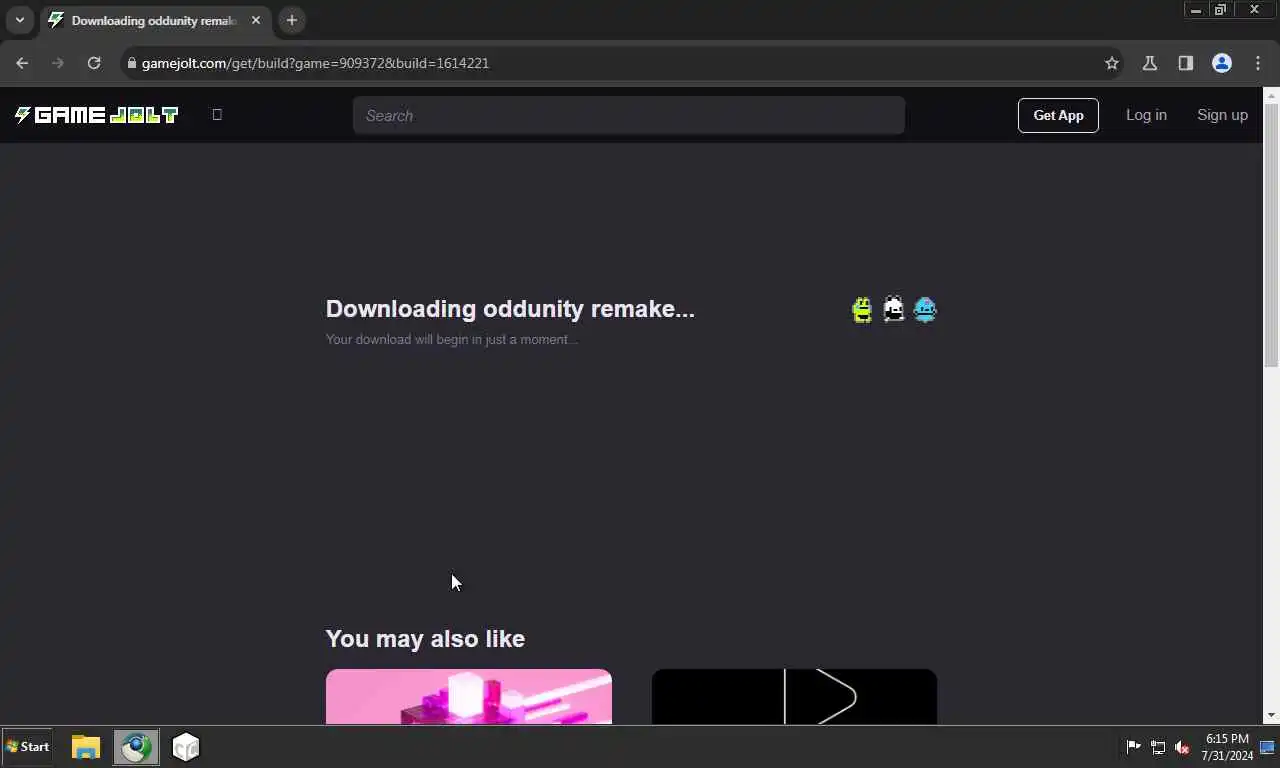This screenshot has width=1280, height=768.
Task: Open the black arrow game thumbnail
Action: point(794,697)
